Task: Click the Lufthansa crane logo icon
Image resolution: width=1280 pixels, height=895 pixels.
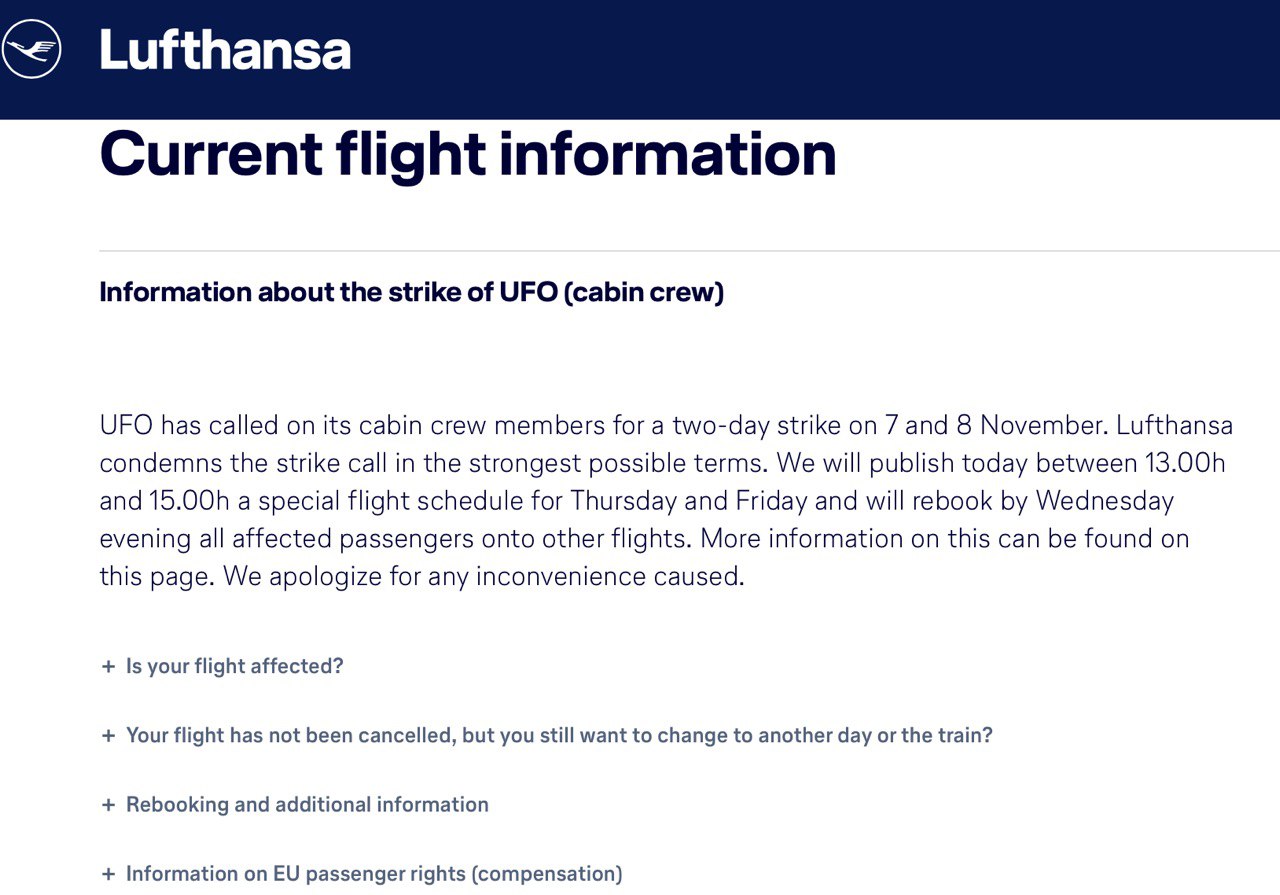Action: (31, 49)
